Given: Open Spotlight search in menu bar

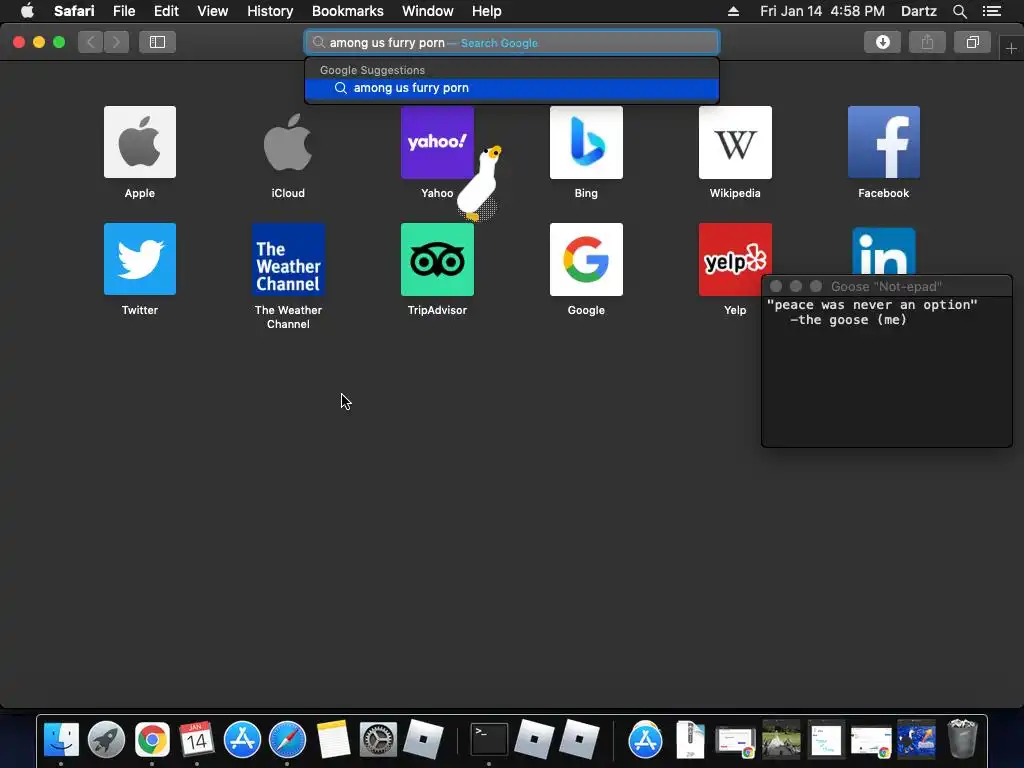Looking at the screenshot, I should pyautogui.click(x=959, y=11).
